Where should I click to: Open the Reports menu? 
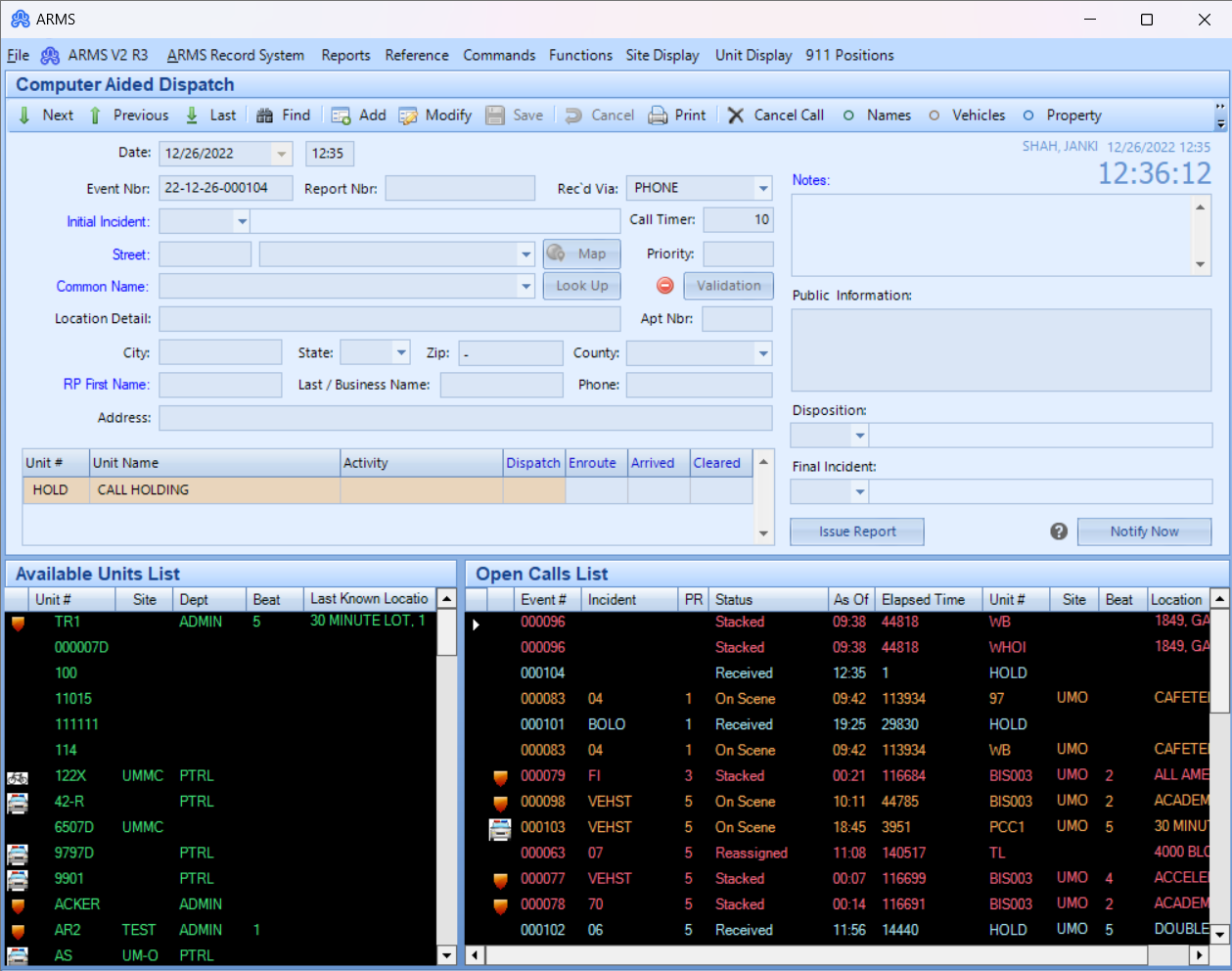345,56
